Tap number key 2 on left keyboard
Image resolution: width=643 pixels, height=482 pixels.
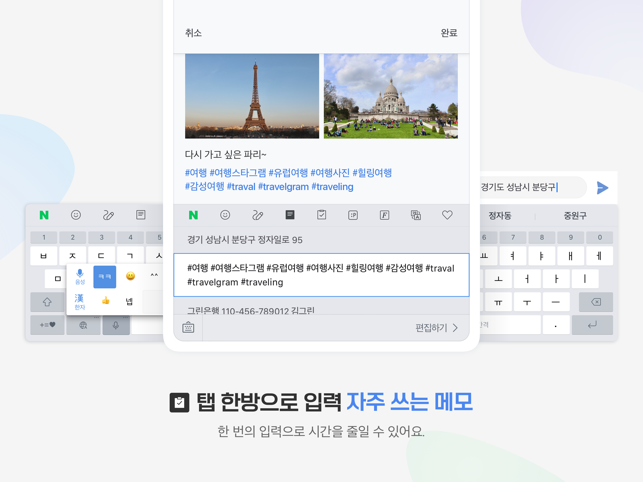(73, 237)
